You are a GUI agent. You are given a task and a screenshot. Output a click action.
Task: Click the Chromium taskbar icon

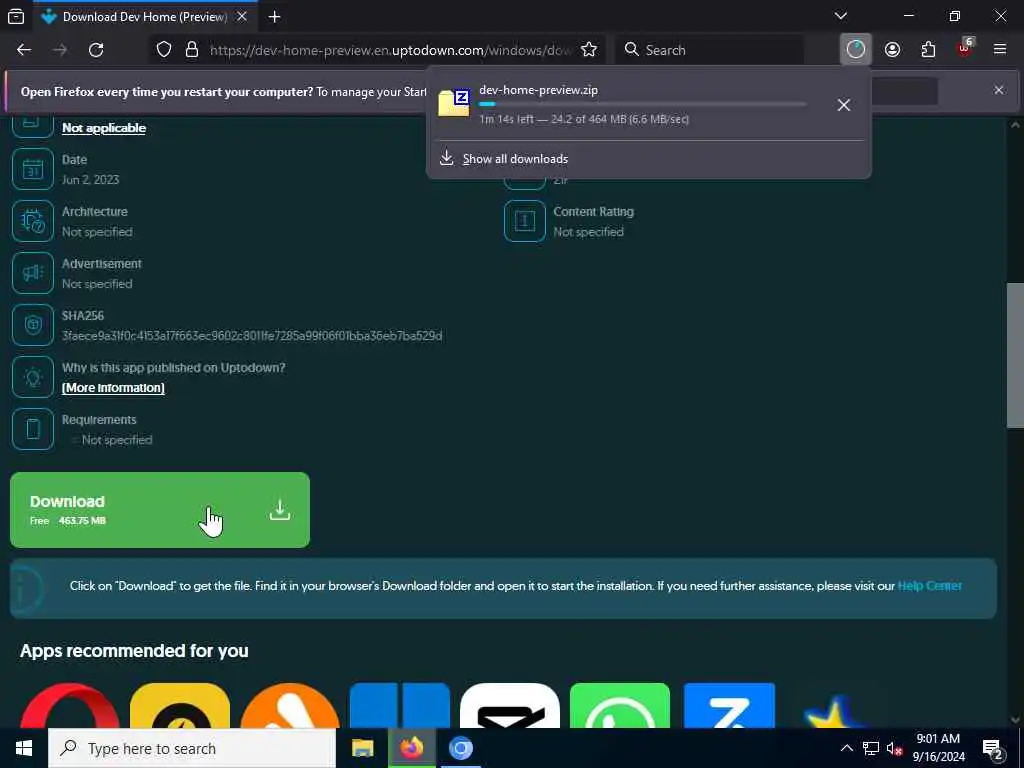pyautogui.click(x=460, y=748)
